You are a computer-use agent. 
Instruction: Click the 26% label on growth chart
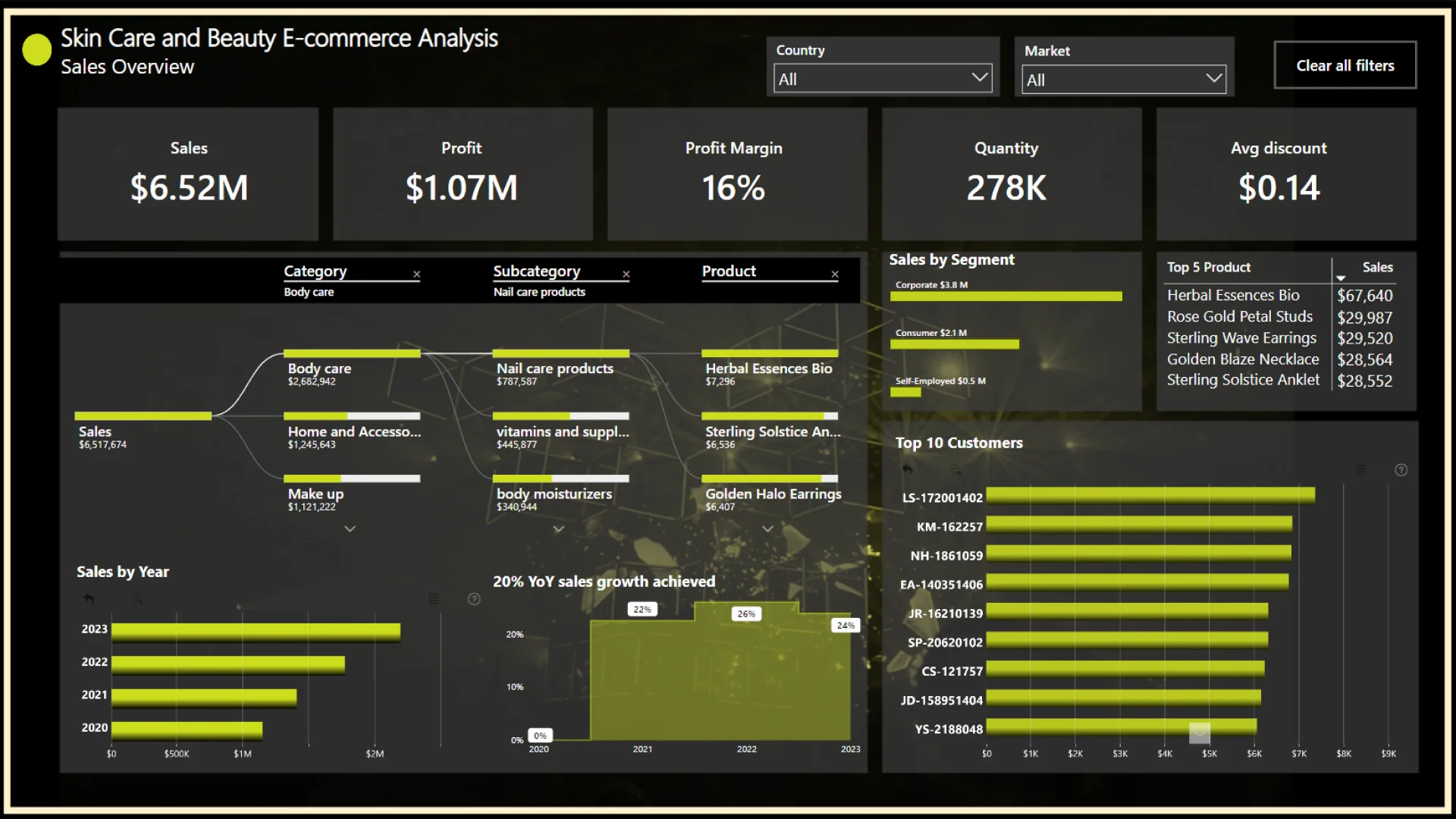[746, 613]
